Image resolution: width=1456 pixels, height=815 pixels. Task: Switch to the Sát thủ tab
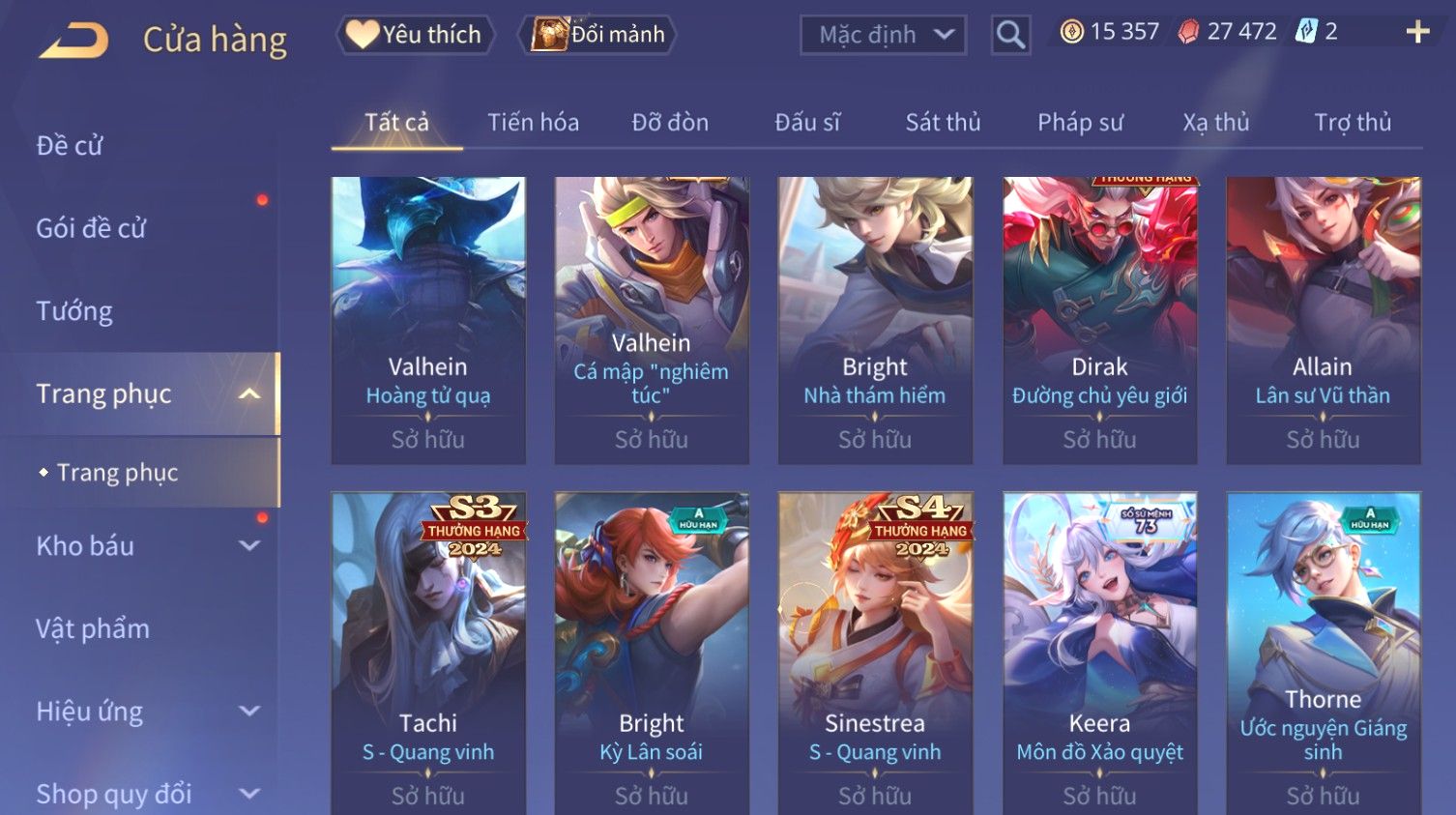click(x=943, y=122)
